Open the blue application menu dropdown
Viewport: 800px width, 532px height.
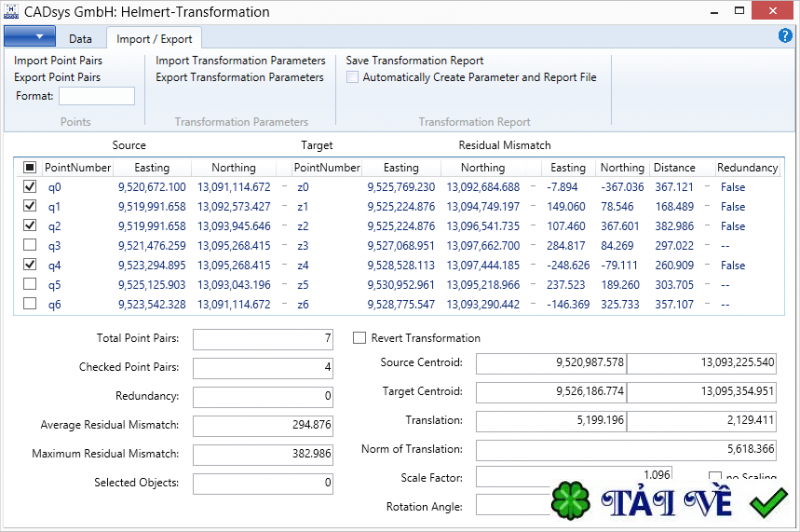pos(29,37)
